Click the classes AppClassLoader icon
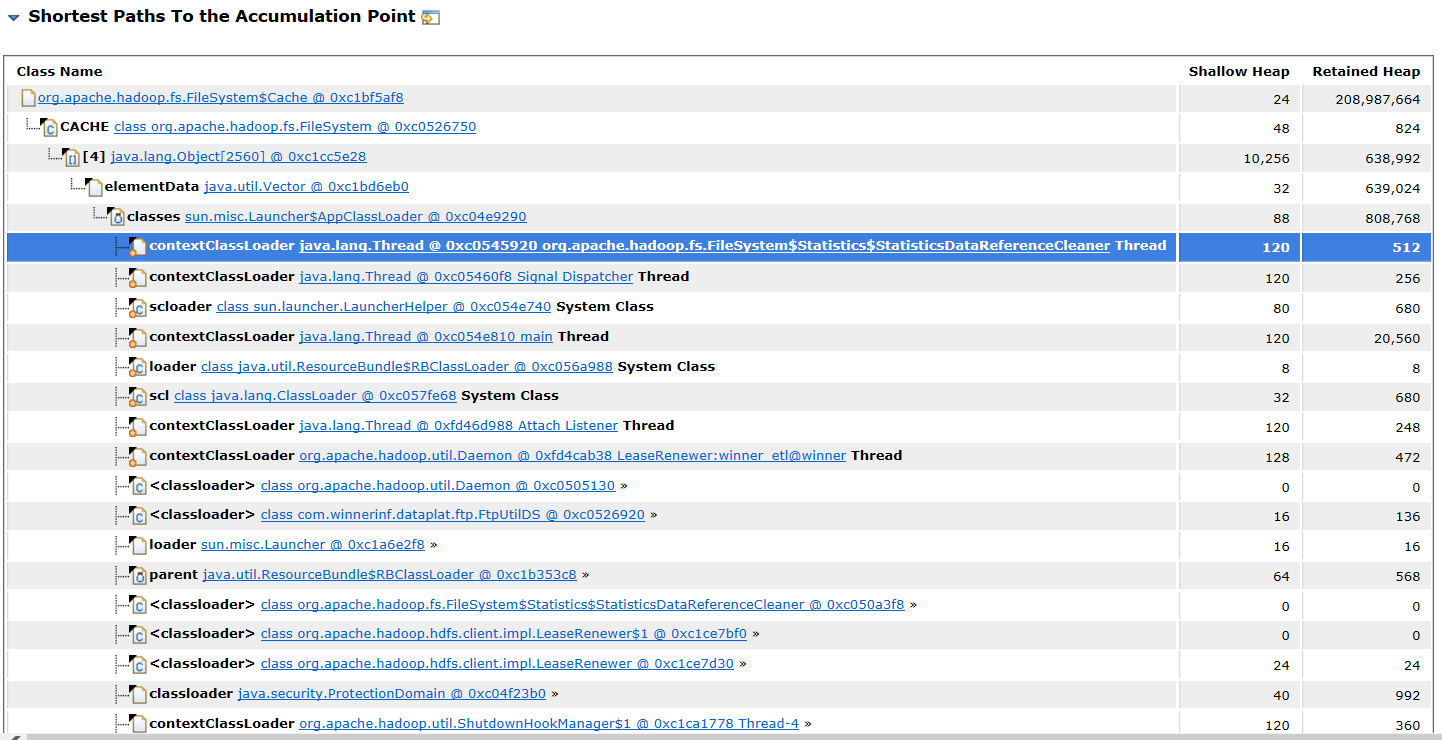Viewport: 1442px width, 740px height. click(x=117, y=217)
